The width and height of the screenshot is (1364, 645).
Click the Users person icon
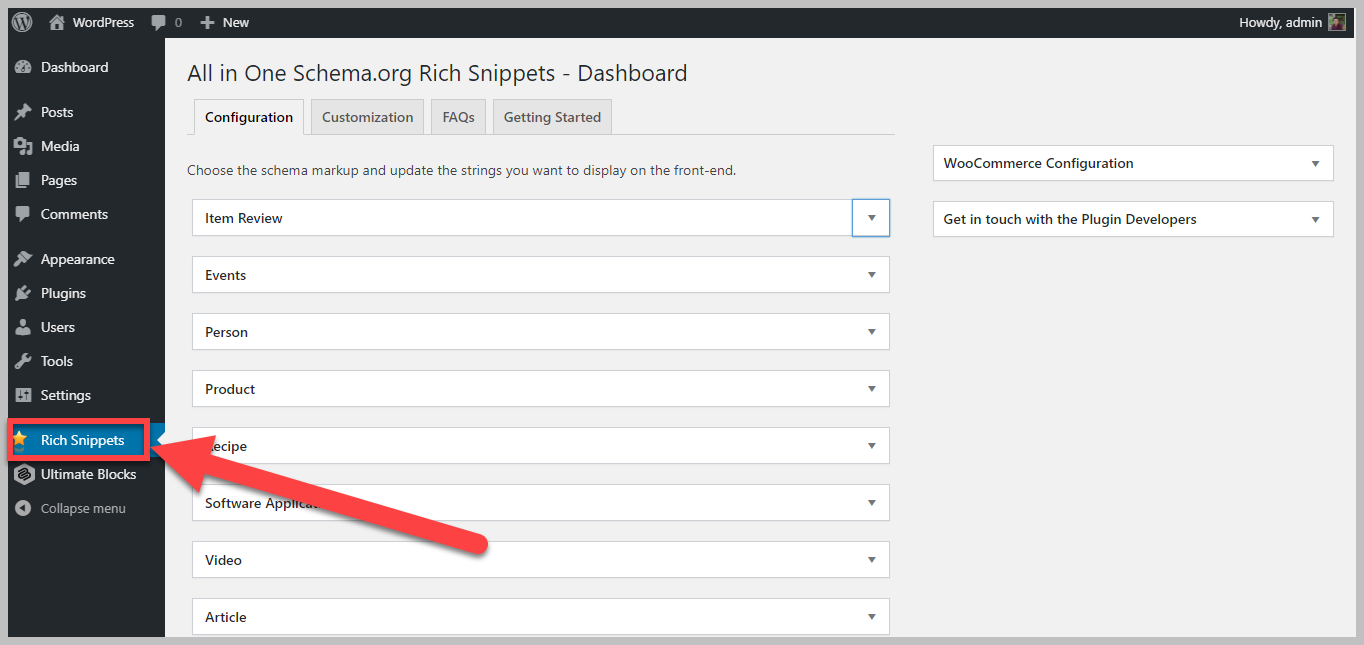[23, 327]
